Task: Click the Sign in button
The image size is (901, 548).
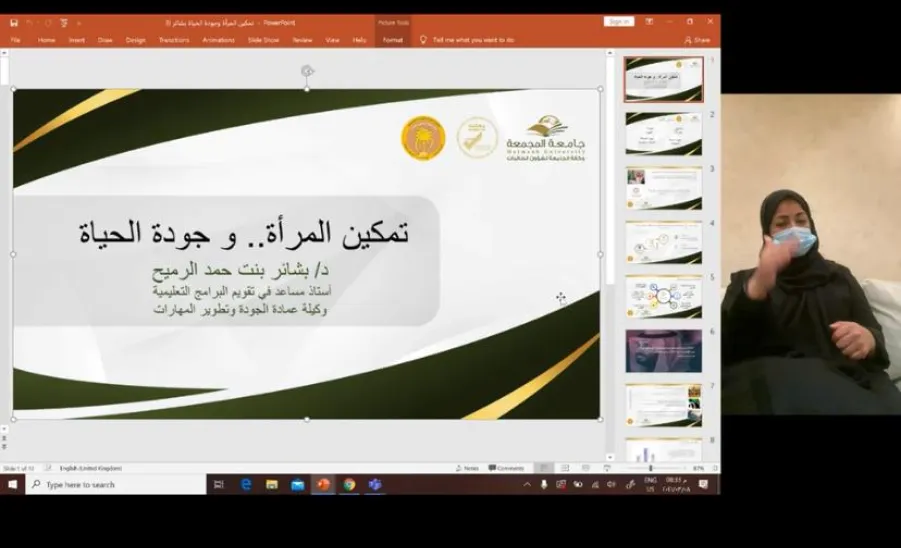Action: coord(619,22)
